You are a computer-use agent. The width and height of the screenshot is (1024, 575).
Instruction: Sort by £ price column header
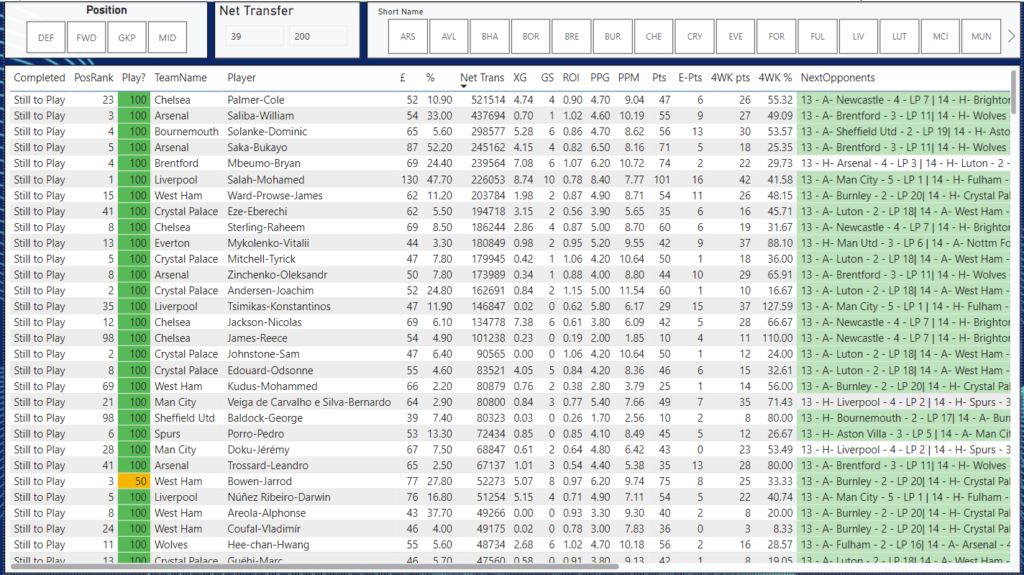pyautogui.click(x=403, y=77)
